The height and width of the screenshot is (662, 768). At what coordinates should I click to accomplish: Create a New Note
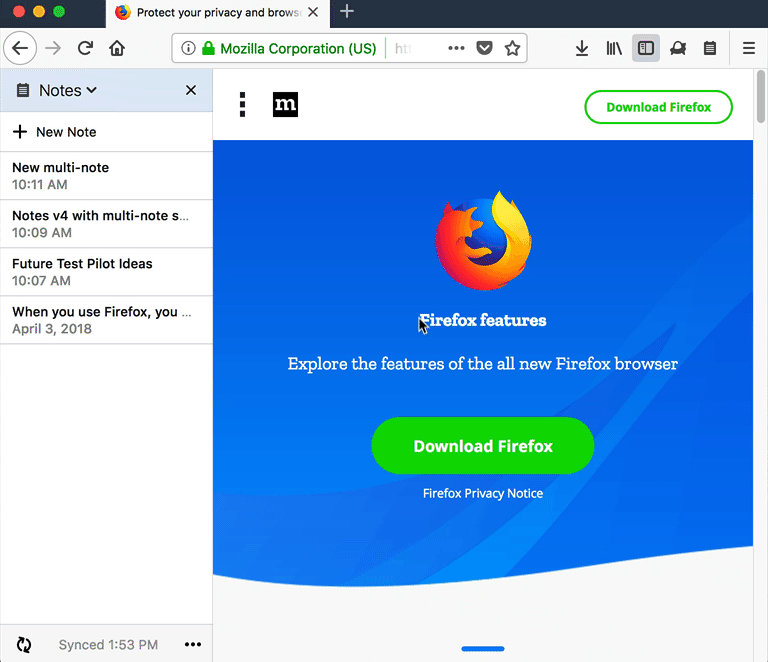pos(106,132)
